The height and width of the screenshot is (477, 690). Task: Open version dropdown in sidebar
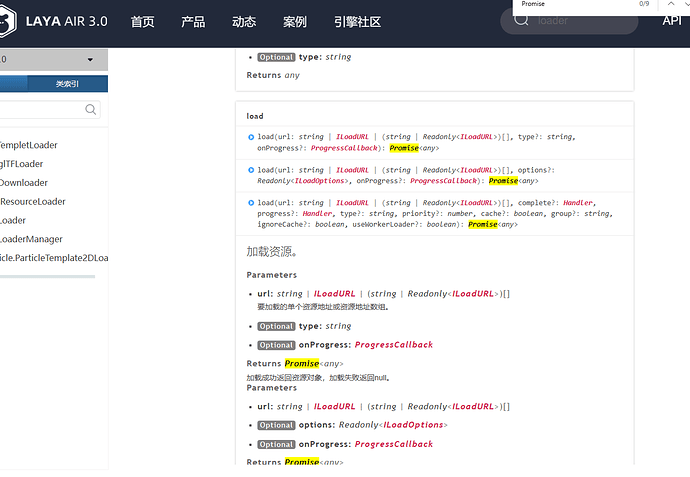pyautogui.click(x=54, y=59)
